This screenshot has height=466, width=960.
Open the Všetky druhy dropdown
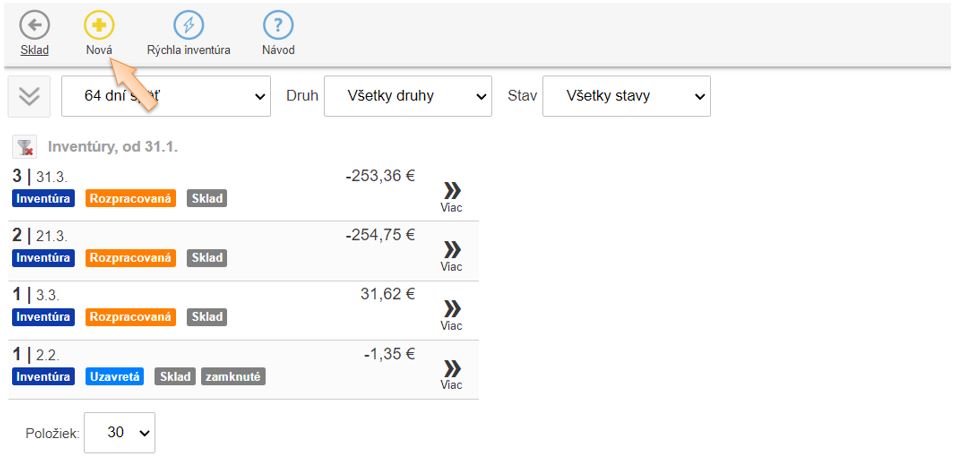408,97
